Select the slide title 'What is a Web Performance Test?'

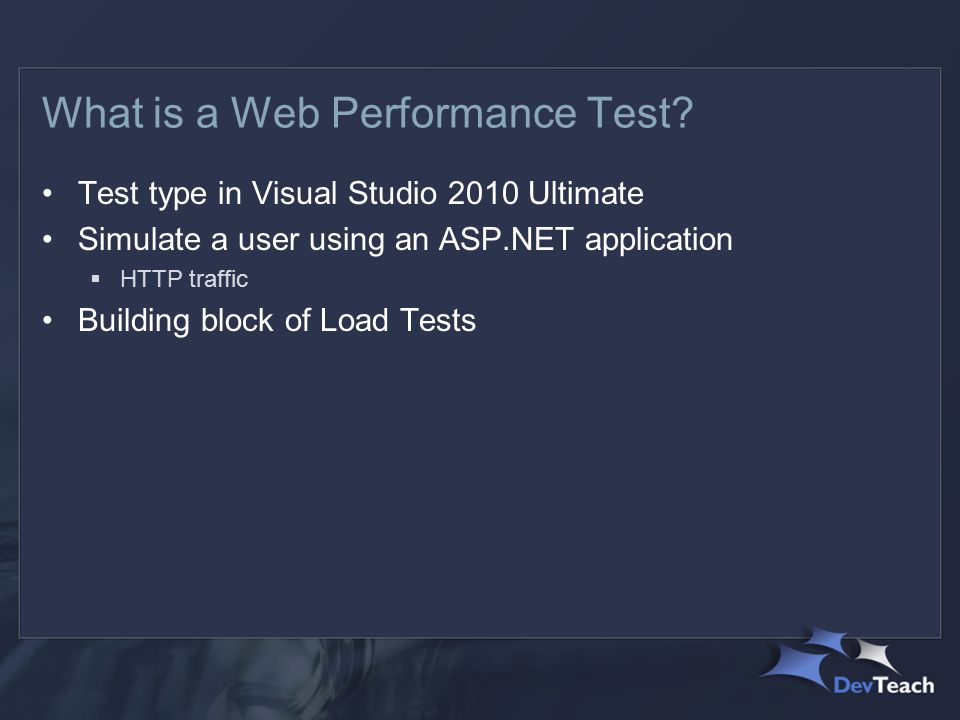click(367, 113)
